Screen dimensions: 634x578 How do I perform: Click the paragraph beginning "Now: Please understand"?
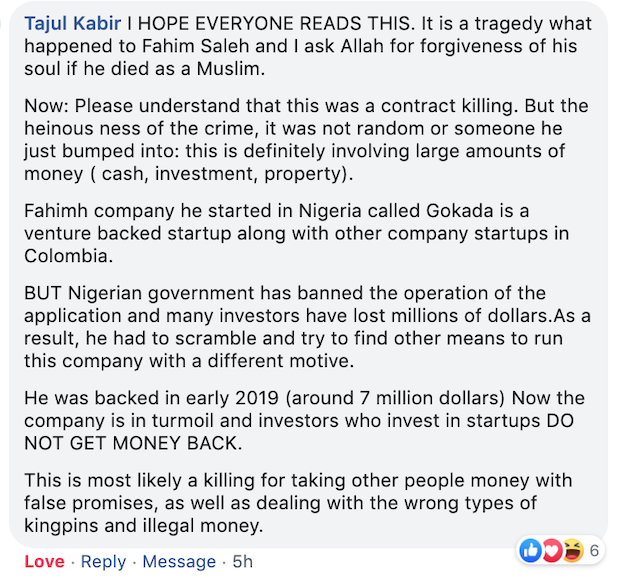pyautogui.click(x=306, y=140)
